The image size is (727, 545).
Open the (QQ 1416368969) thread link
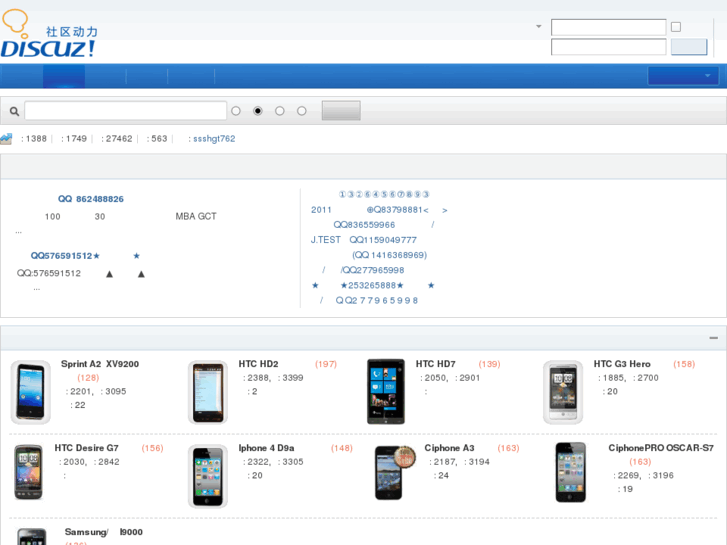click(x=389, y=255)
